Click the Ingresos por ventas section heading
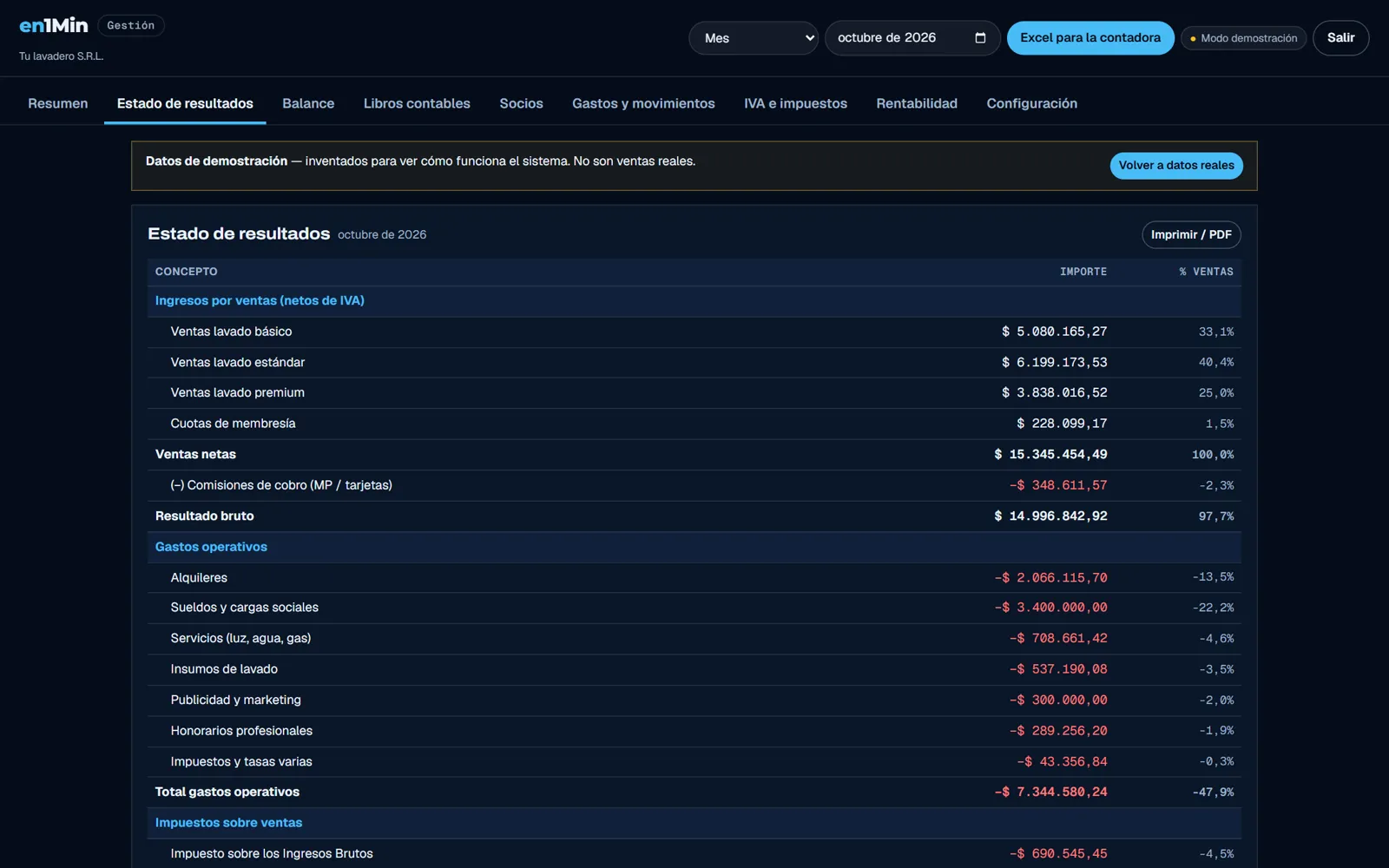 tap(260, 300)
